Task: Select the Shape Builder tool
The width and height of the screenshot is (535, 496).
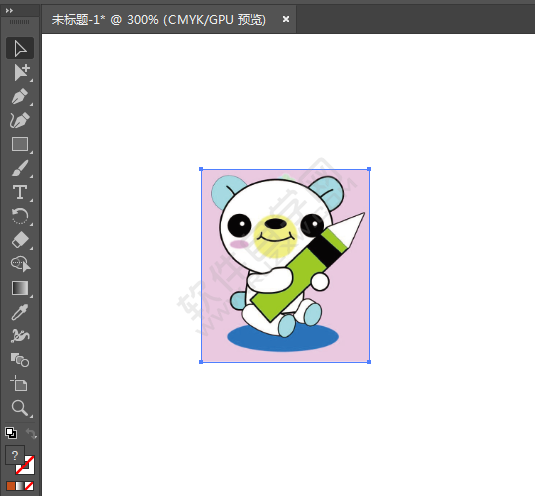Action: click(20, 360)
